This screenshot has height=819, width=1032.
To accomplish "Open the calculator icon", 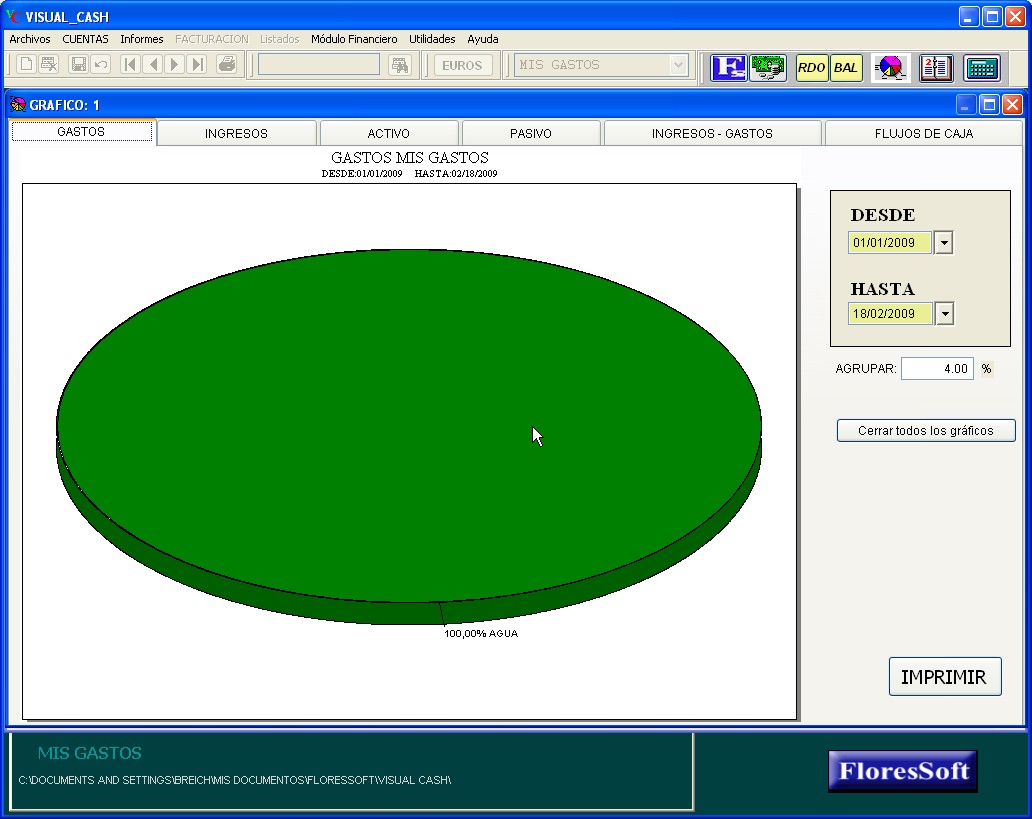I will pos(981,67).
